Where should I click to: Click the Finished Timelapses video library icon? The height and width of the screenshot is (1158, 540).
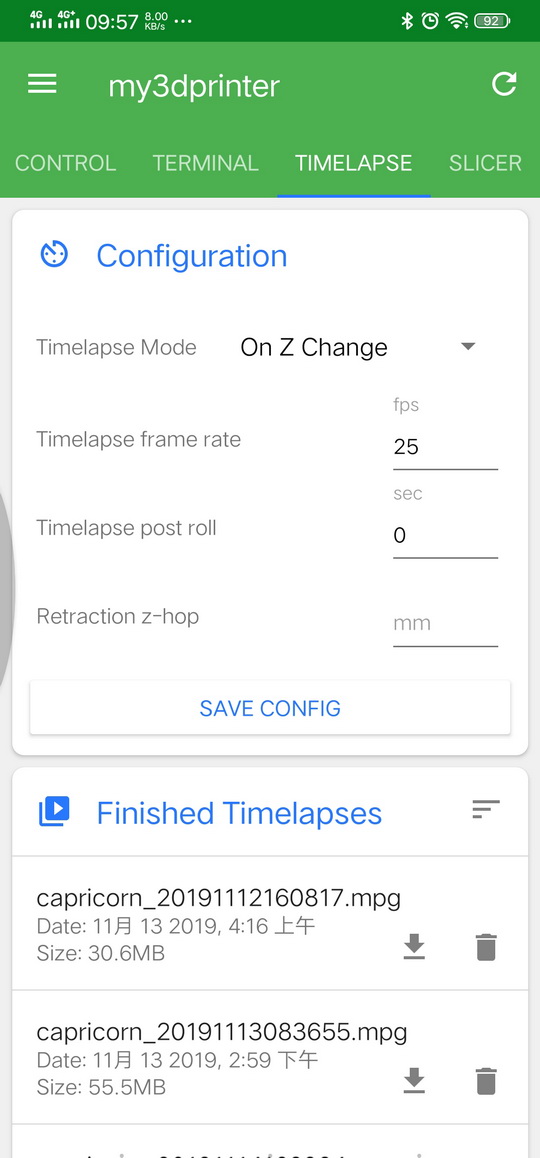pyautogui.click(x=54, y=811)
